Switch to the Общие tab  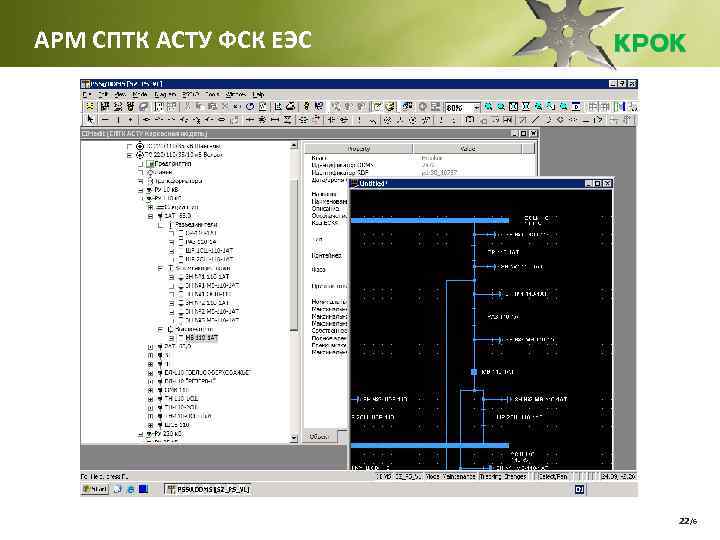pyautogui.click(x=320, y=437)
